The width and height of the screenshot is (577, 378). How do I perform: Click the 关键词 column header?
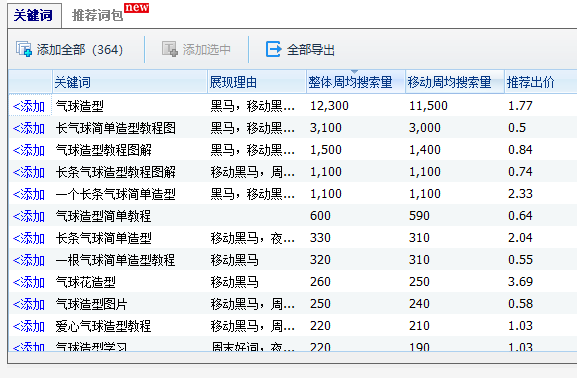click(72, 82)
